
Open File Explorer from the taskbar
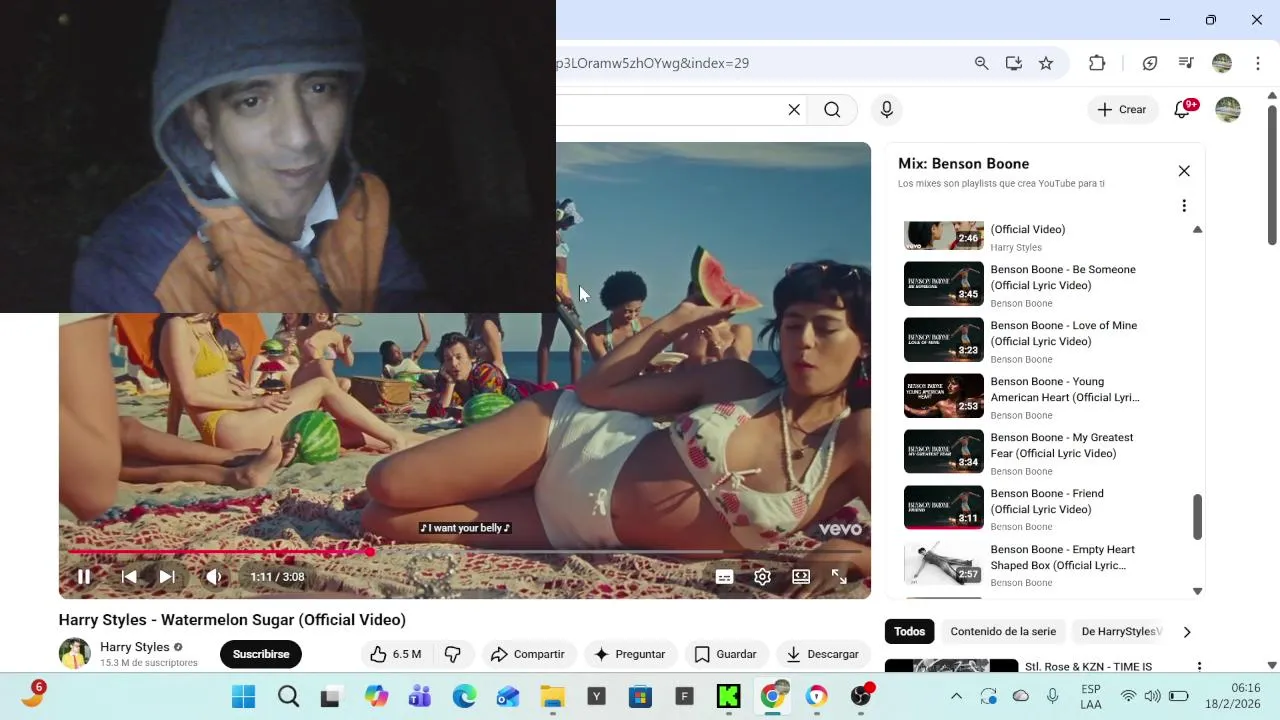click(552, 697)
